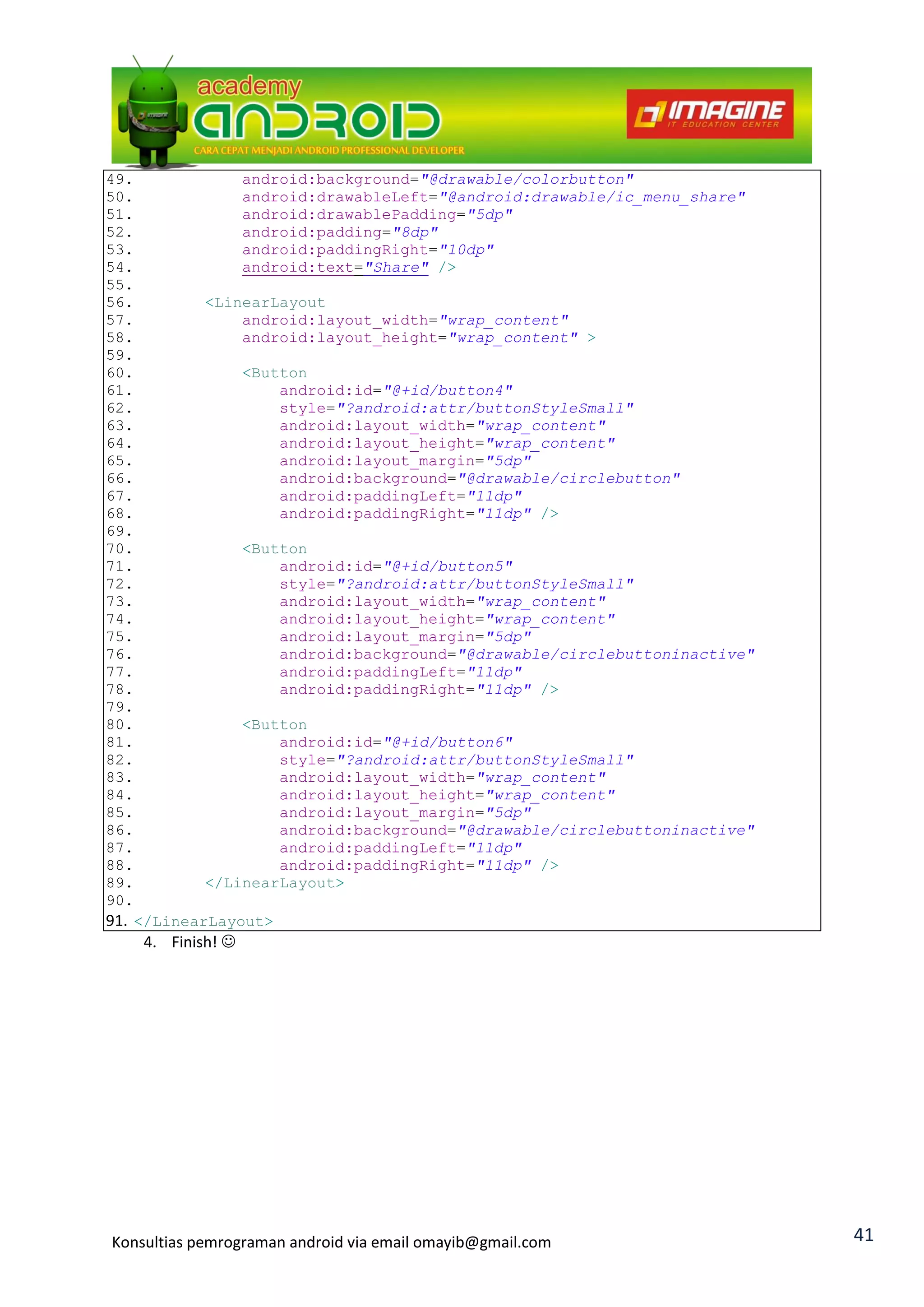Screen dimensions: 924x1307
Task: Click the Imagine IT Education Center logo
Action: click(x=710, y=114)
